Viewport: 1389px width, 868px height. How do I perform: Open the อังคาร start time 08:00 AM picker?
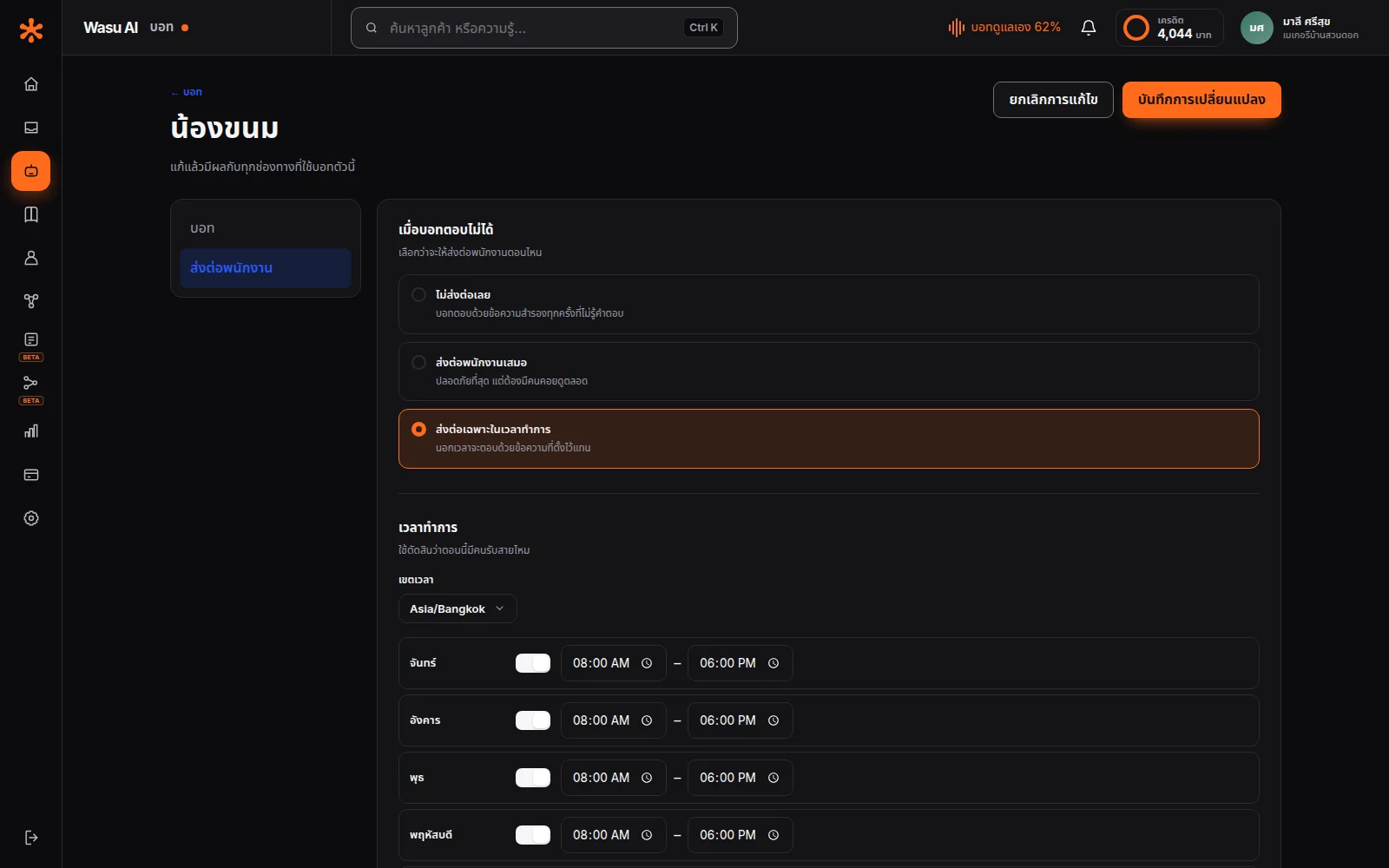pyautogui.click(x=614, y=720)
